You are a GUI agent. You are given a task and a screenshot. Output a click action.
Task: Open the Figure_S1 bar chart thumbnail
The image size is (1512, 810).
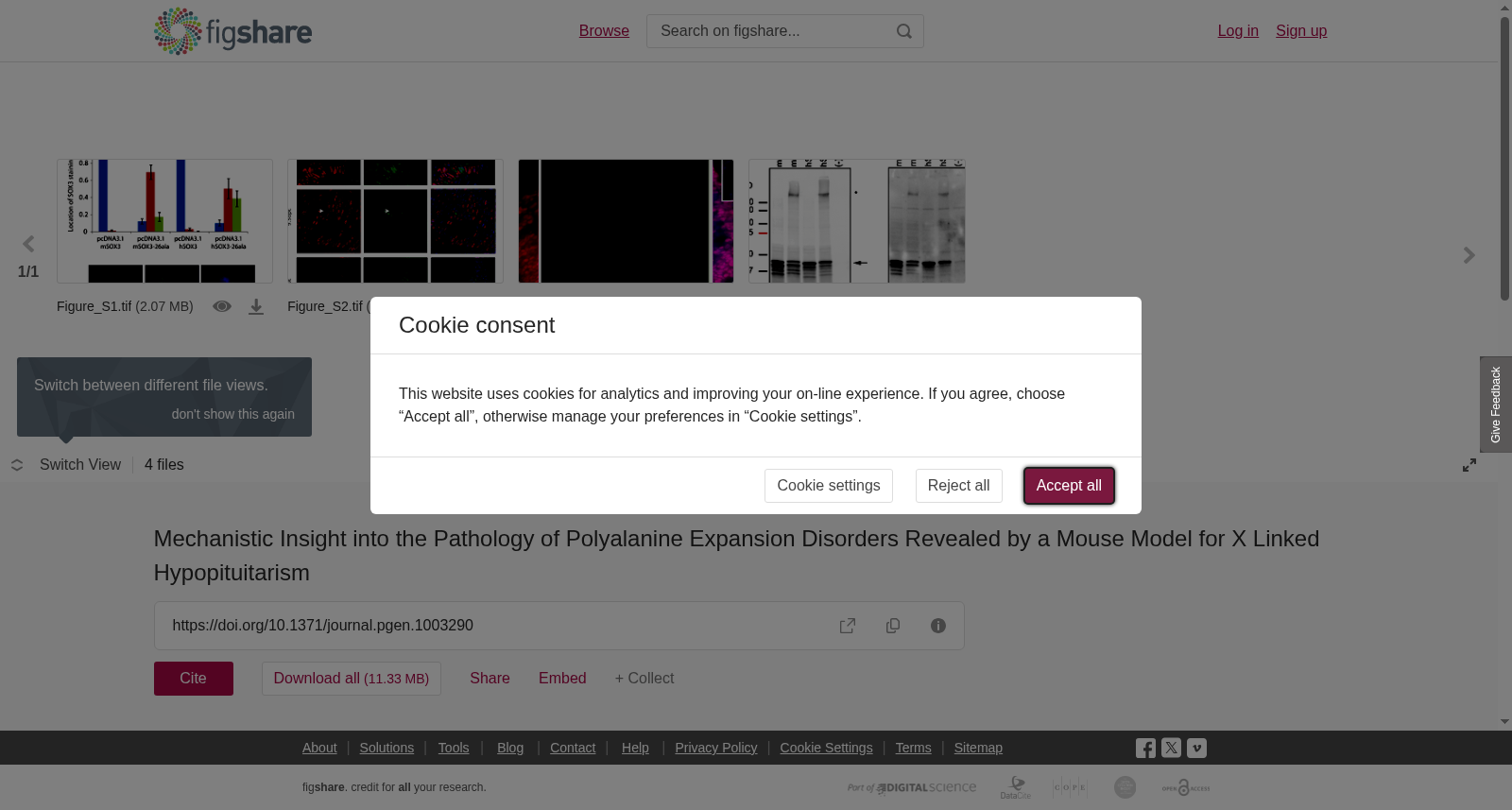pyautogui.click(x=164, y=221)
